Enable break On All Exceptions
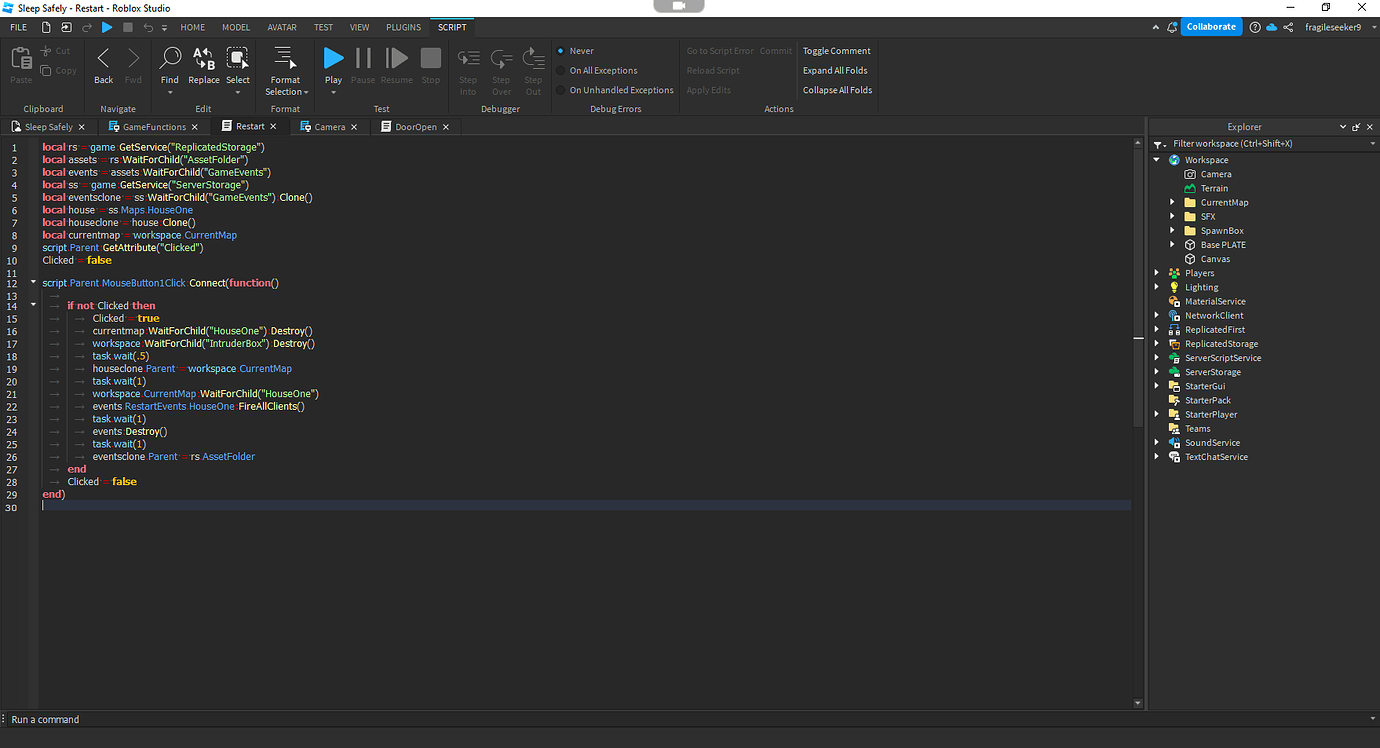This screenshot has width=1380, height=748. (601, 70)
